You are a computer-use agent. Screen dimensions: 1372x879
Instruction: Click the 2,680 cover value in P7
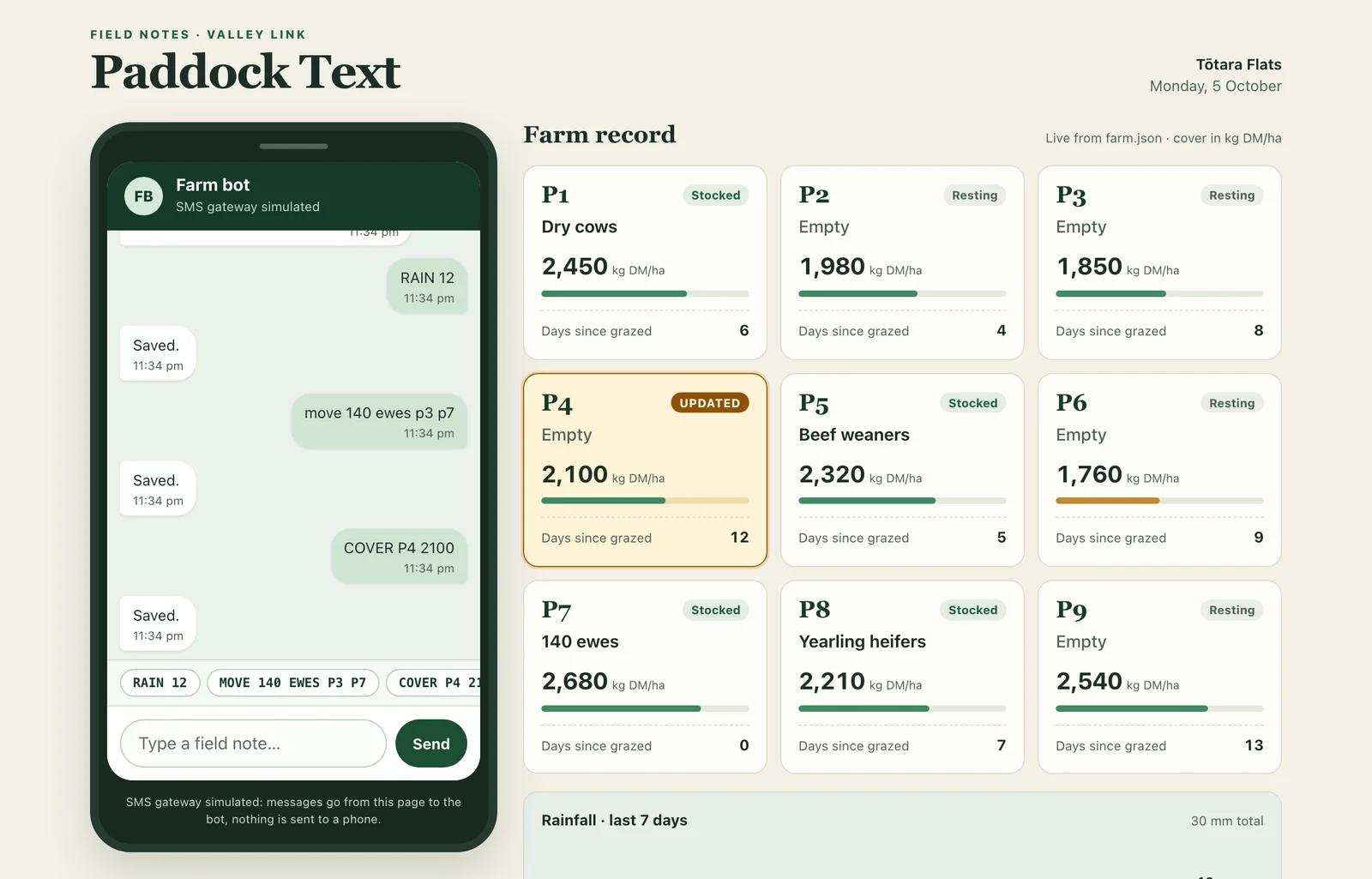(x=575, y=682)
